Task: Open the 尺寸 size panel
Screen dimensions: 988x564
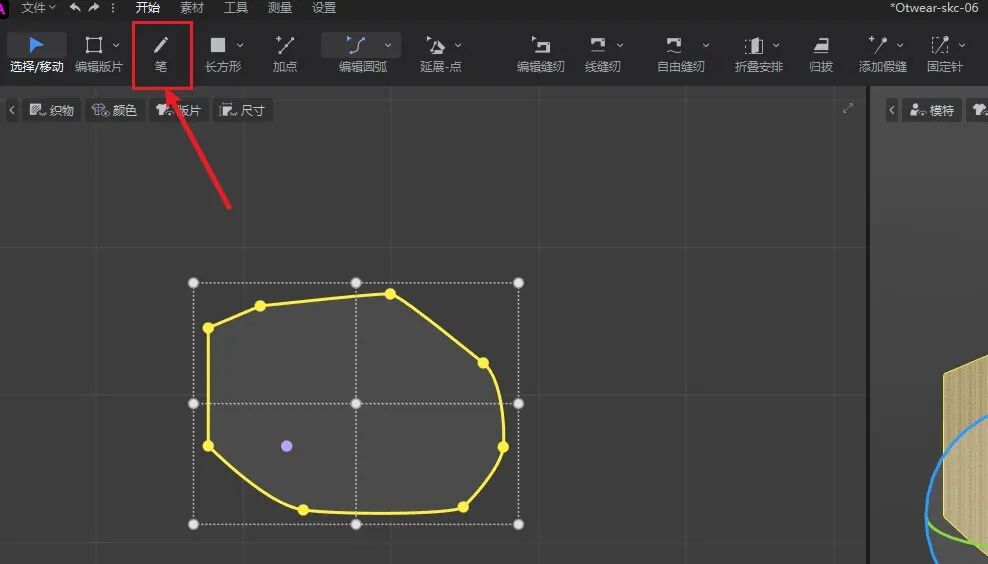Action: point(243,110)
